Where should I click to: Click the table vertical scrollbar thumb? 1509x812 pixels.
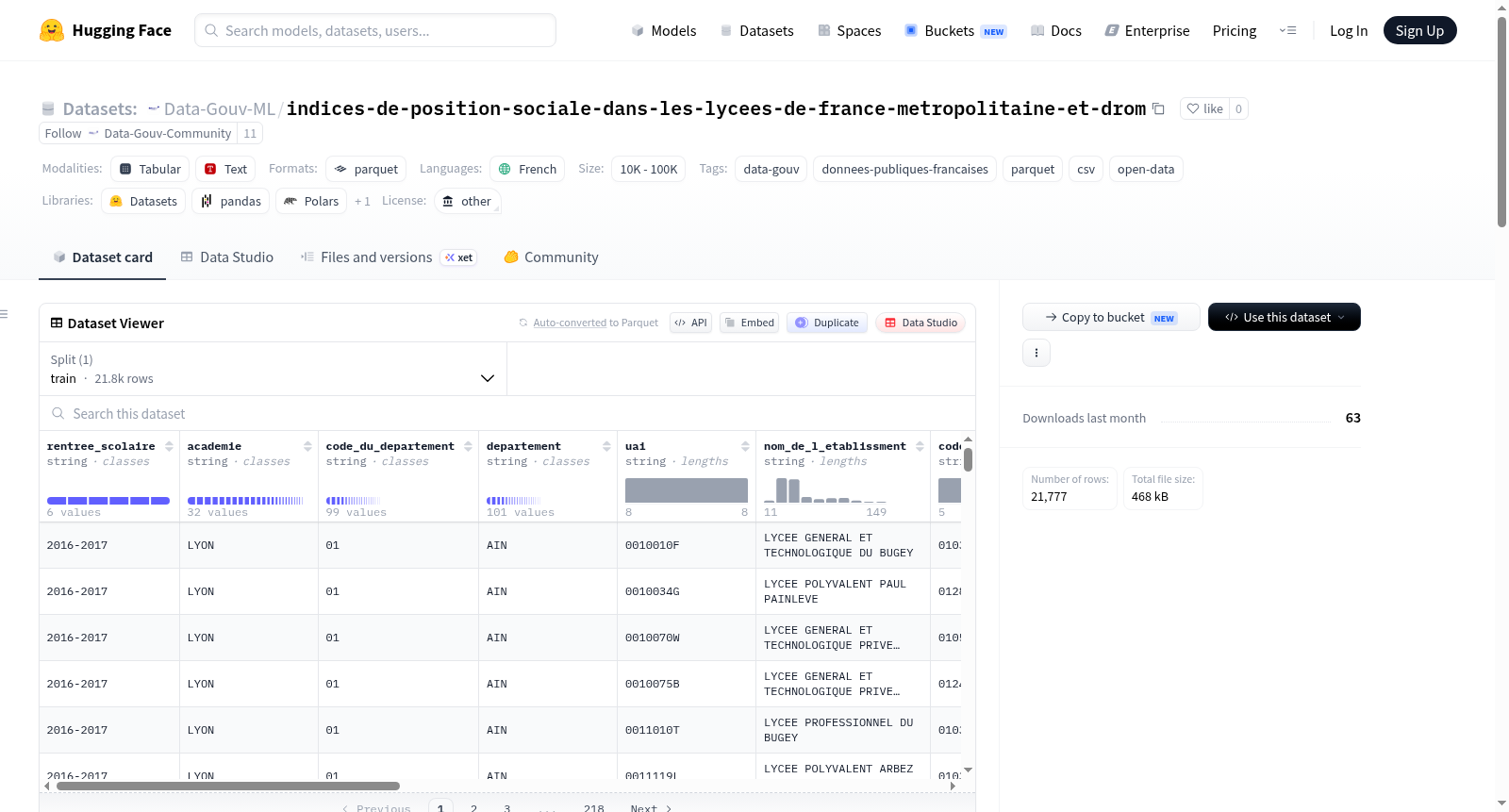click(968, 459)
